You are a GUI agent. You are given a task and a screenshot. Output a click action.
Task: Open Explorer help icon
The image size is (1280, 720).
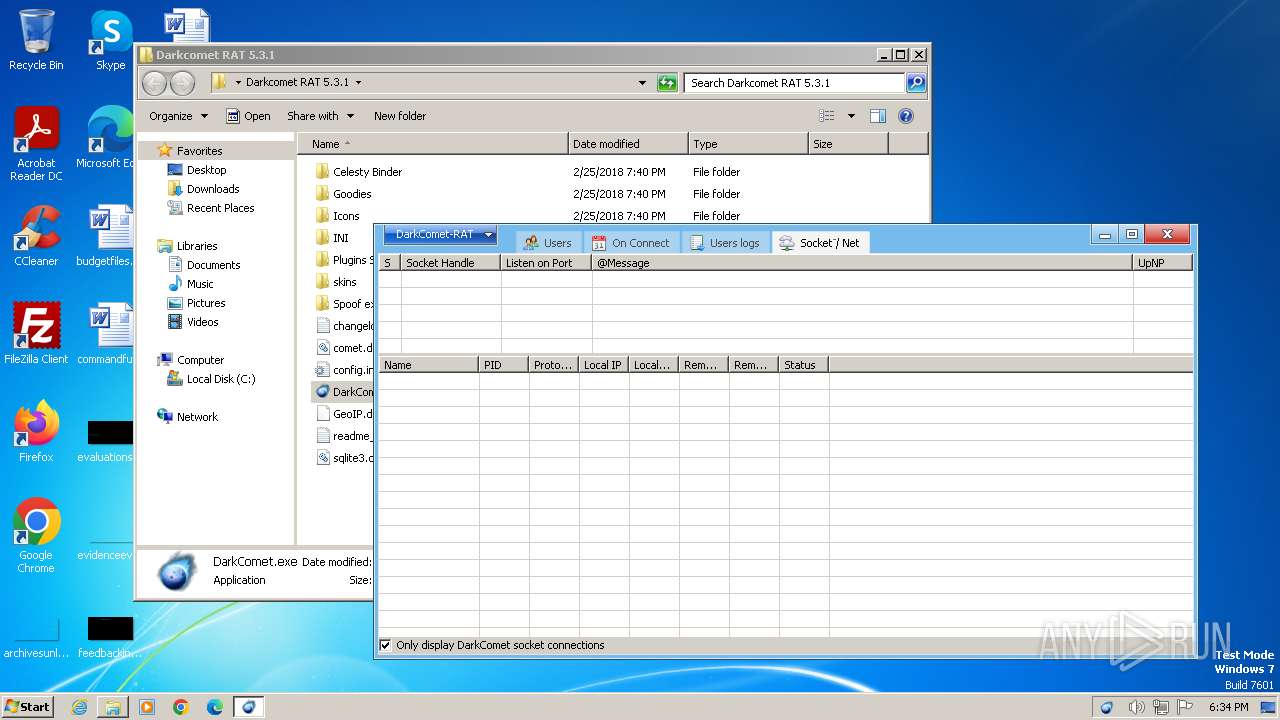(906, 116)
